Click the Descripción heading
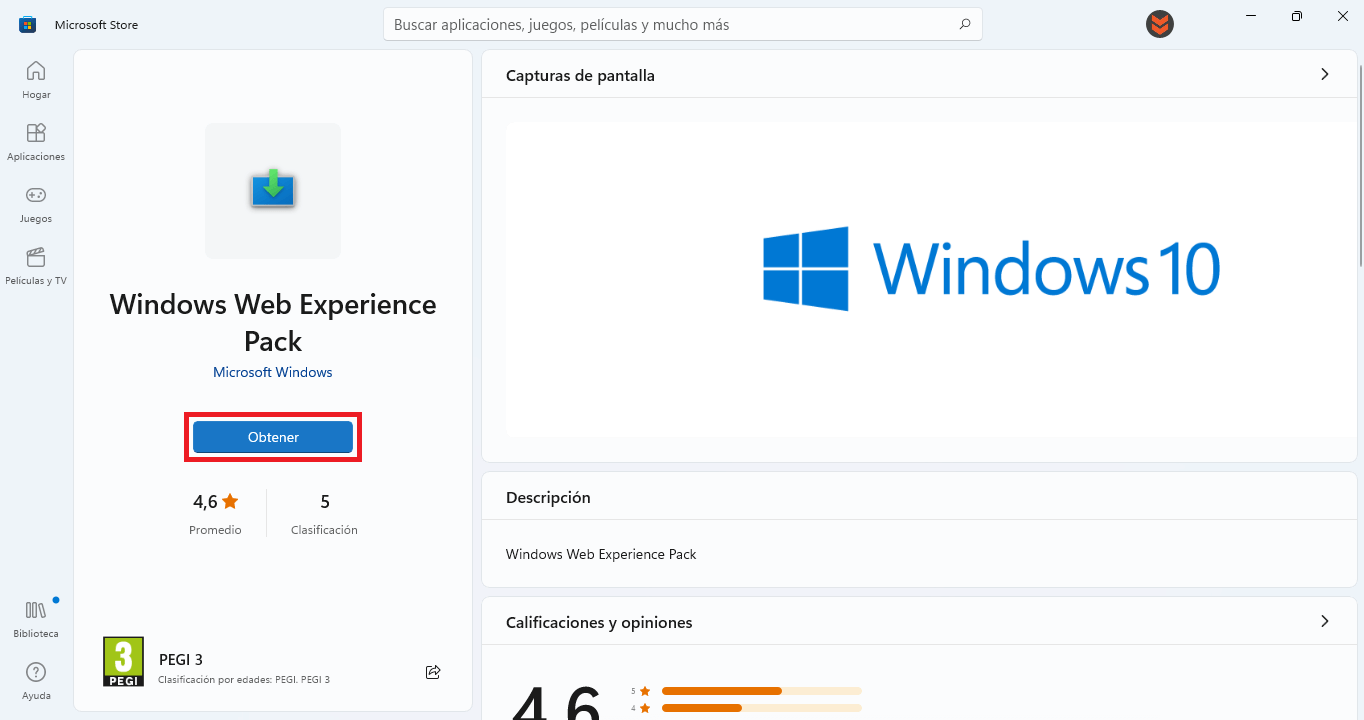Viewport: 1364px width, 720px height. click(548, 497)
